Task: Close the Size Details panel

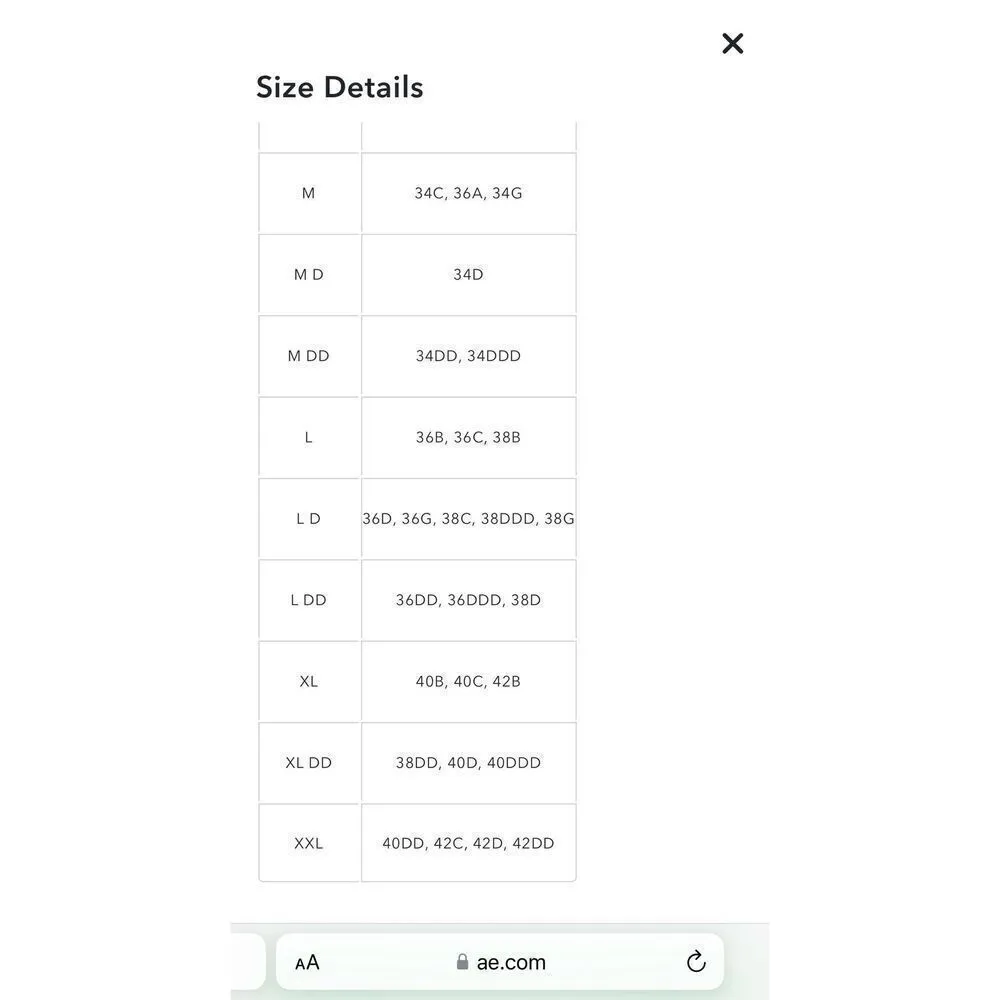Action: pyautogui.click(x=732, y=43)
